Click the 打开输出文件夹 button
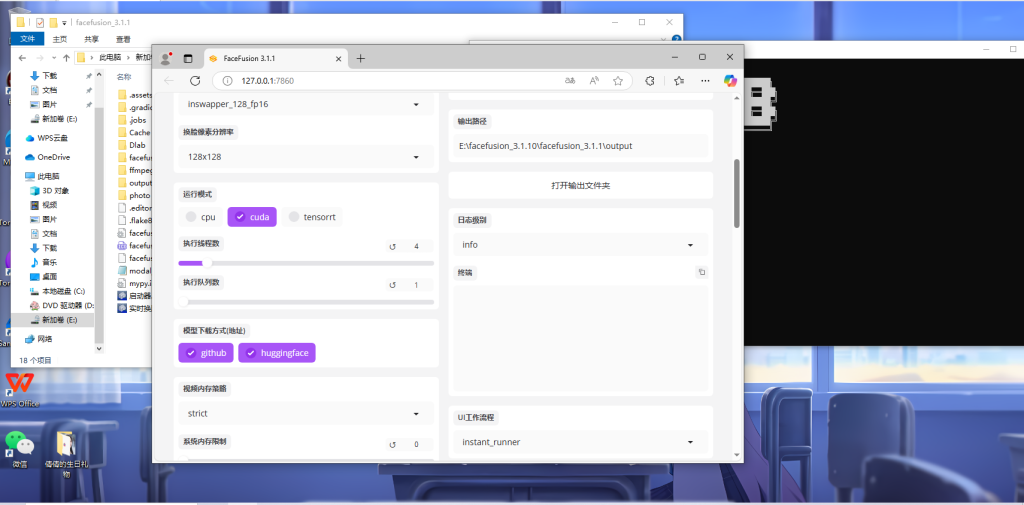1024x505 pixels. click(580, 185)
